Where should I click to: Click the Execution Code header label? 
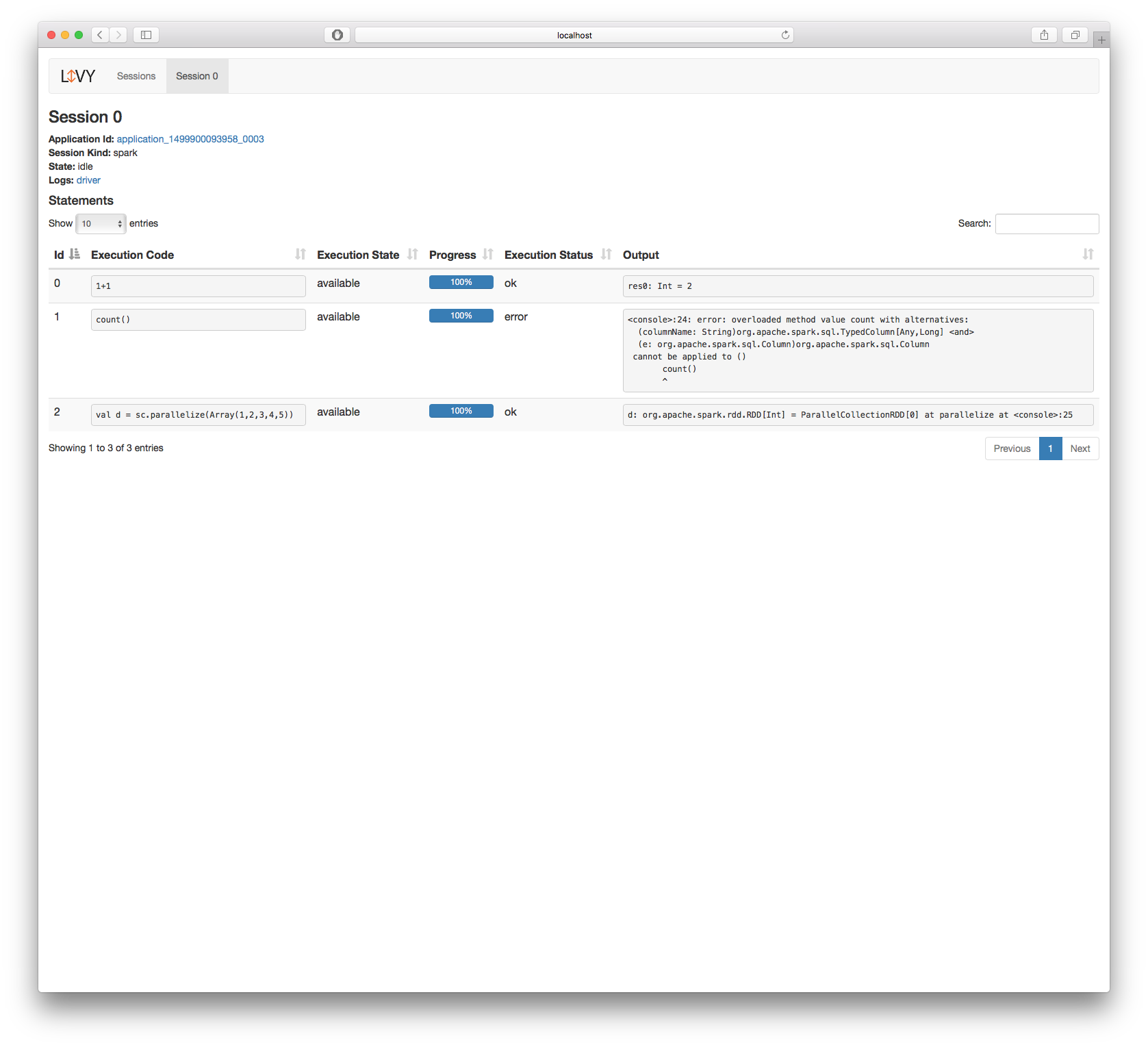tap(132, 255)
